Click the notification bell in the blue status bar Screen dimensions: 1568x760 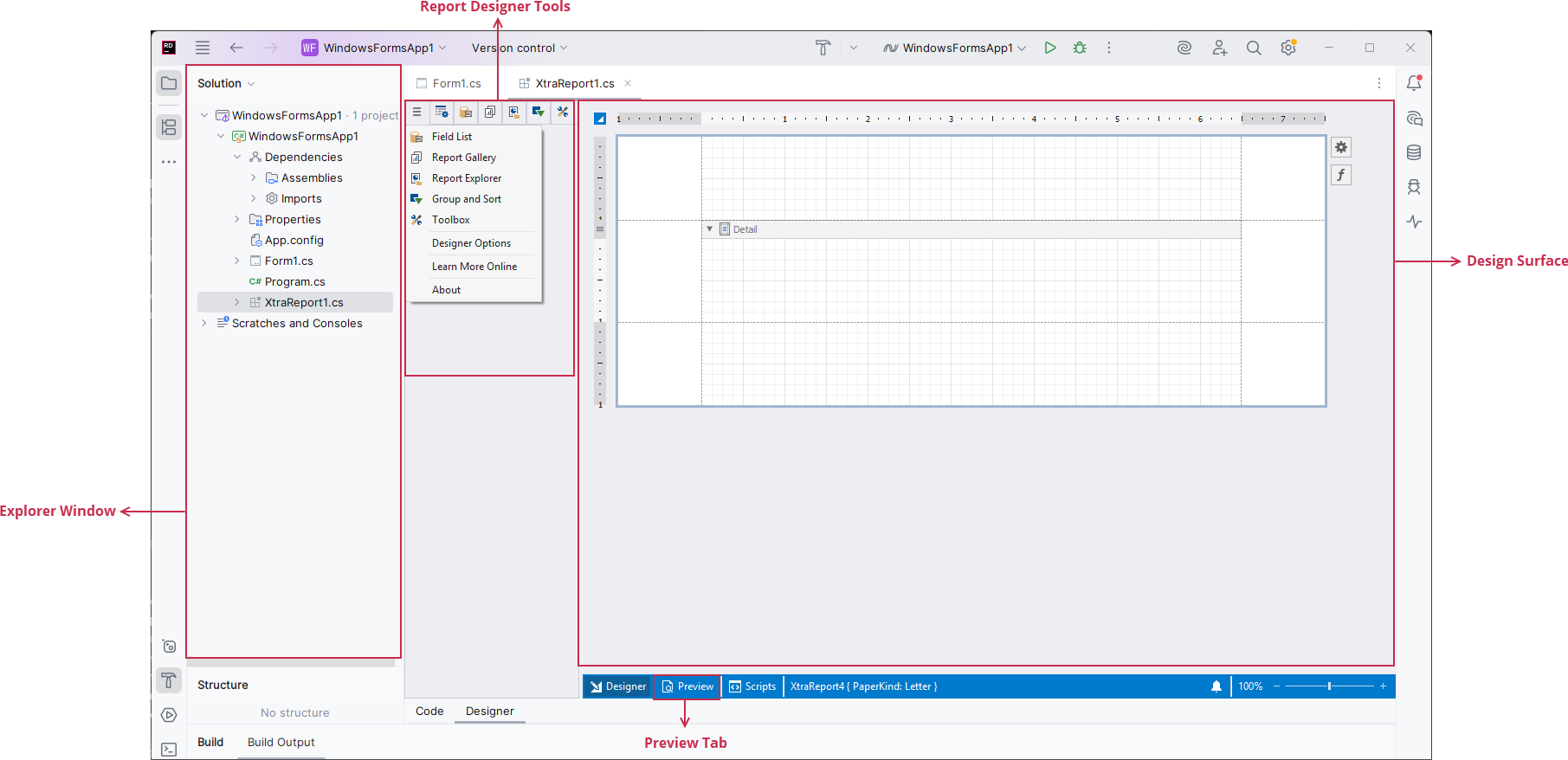click(x=1216, y=686)
